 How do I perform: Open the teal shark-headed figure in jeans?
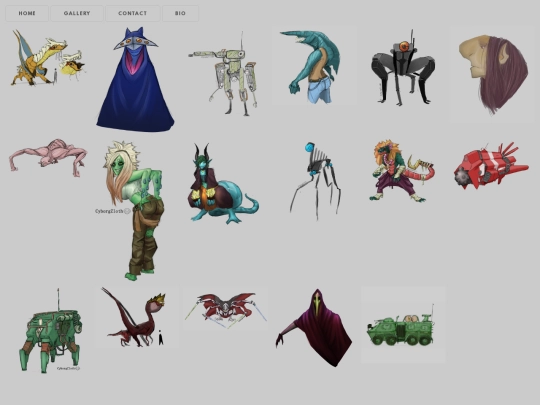314,65
